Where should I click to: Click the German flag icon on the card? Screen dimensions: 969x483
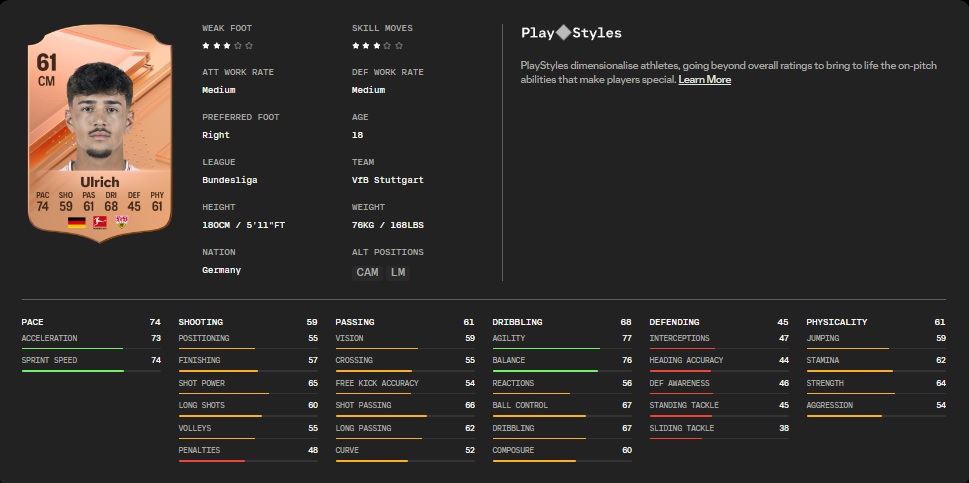[x=76, y=222]
